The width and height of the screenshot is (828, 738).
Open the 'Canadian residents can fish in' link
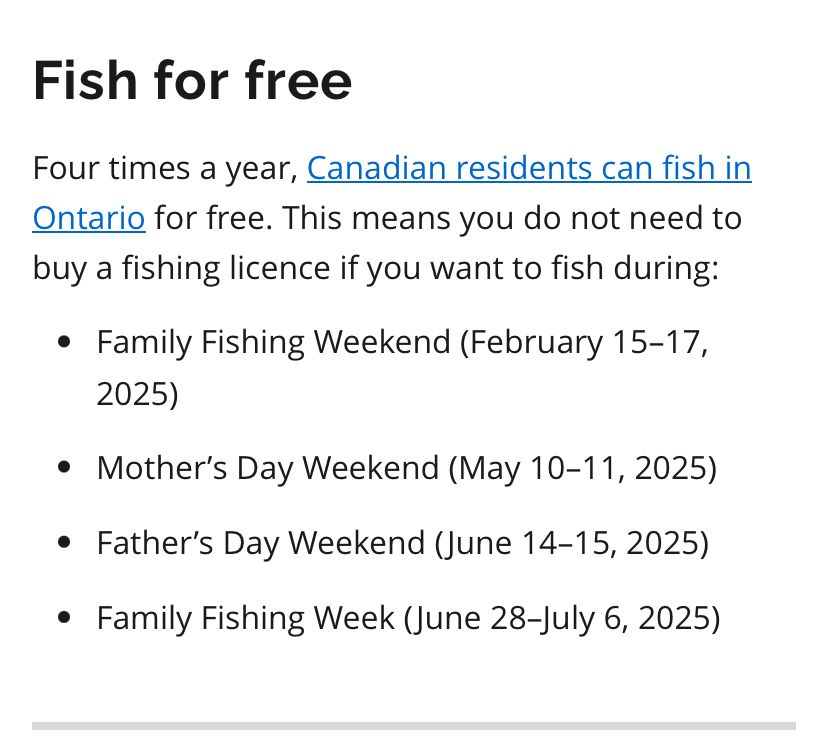(529, 168)
